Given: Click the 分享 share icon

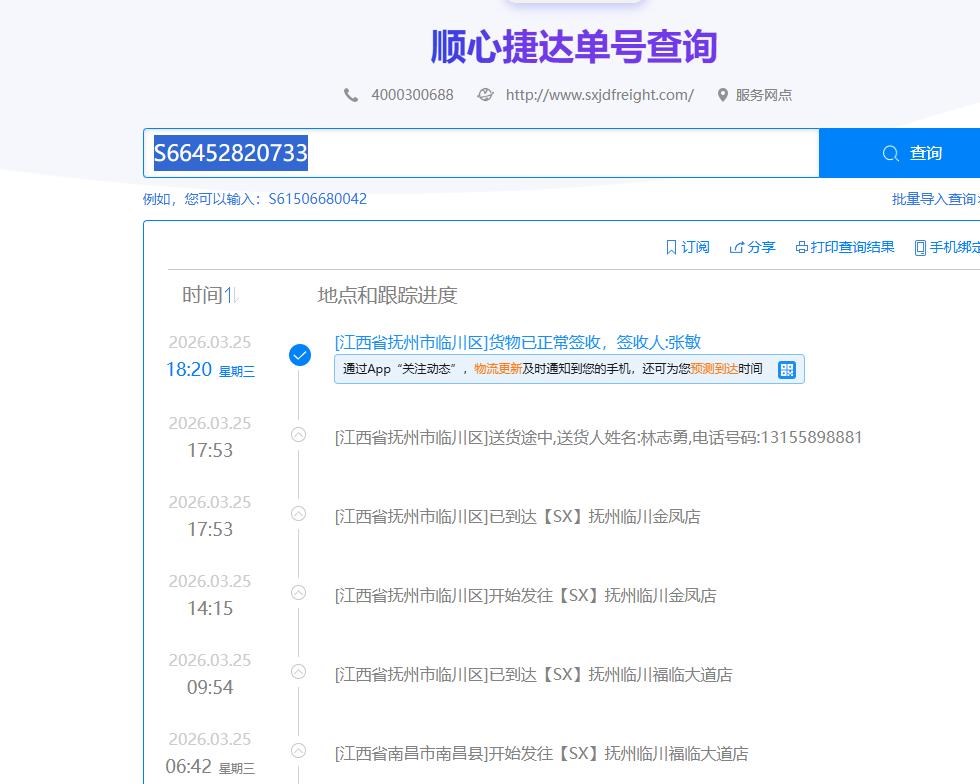Looking at the screenshot, I should (x=737, y=247).
